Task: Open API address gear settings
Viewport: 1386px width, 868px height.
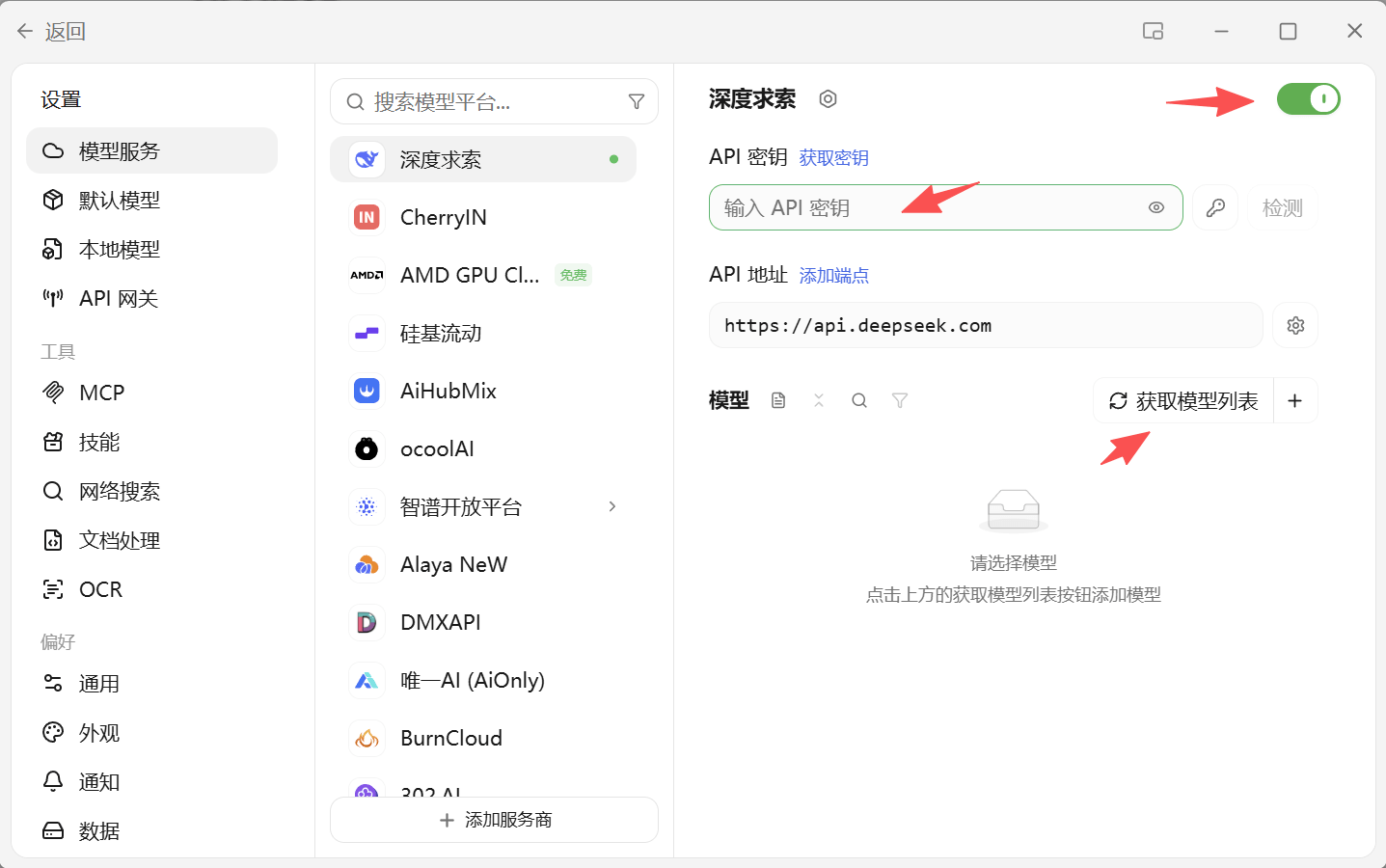Action: point(1295,325)
